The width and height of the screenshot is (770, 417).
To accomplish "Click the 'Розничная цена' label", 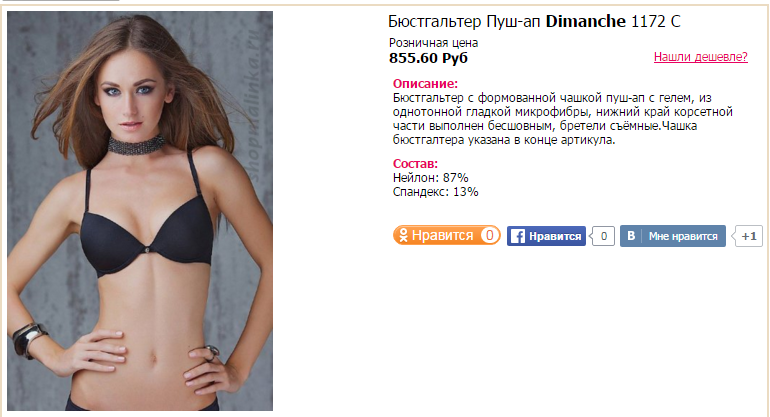I will [433, 43].
